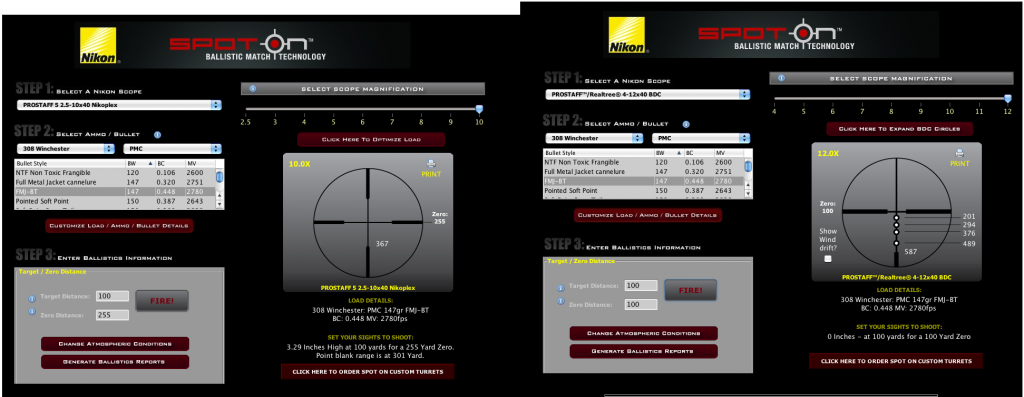Select the Full Metal Jacket cannelure row, left panel

tap(115, 182)
